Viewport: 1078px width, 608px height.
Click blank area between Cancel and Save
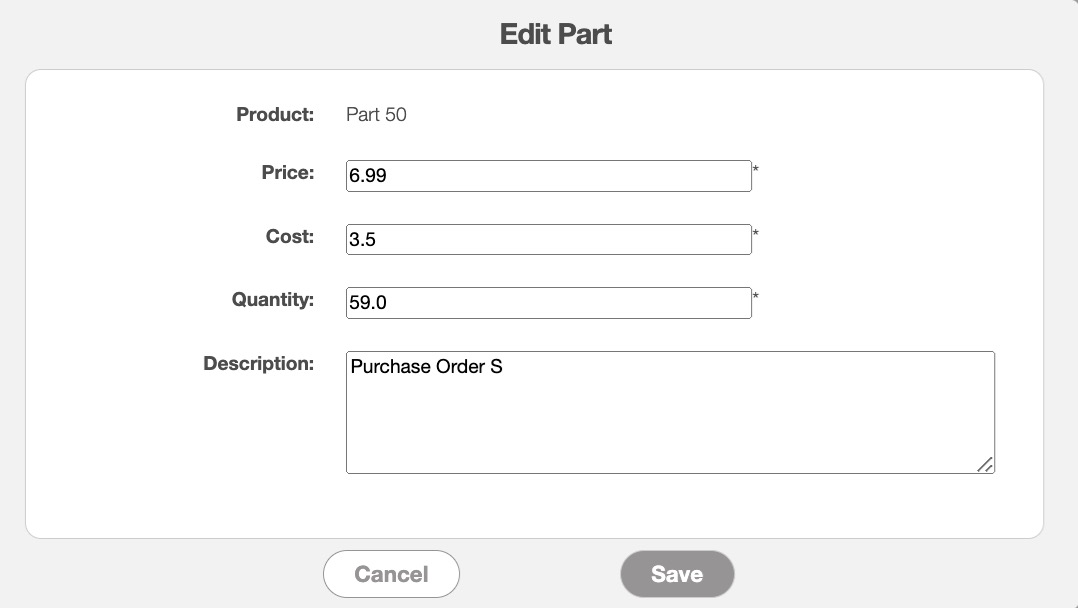coord(540,574)
